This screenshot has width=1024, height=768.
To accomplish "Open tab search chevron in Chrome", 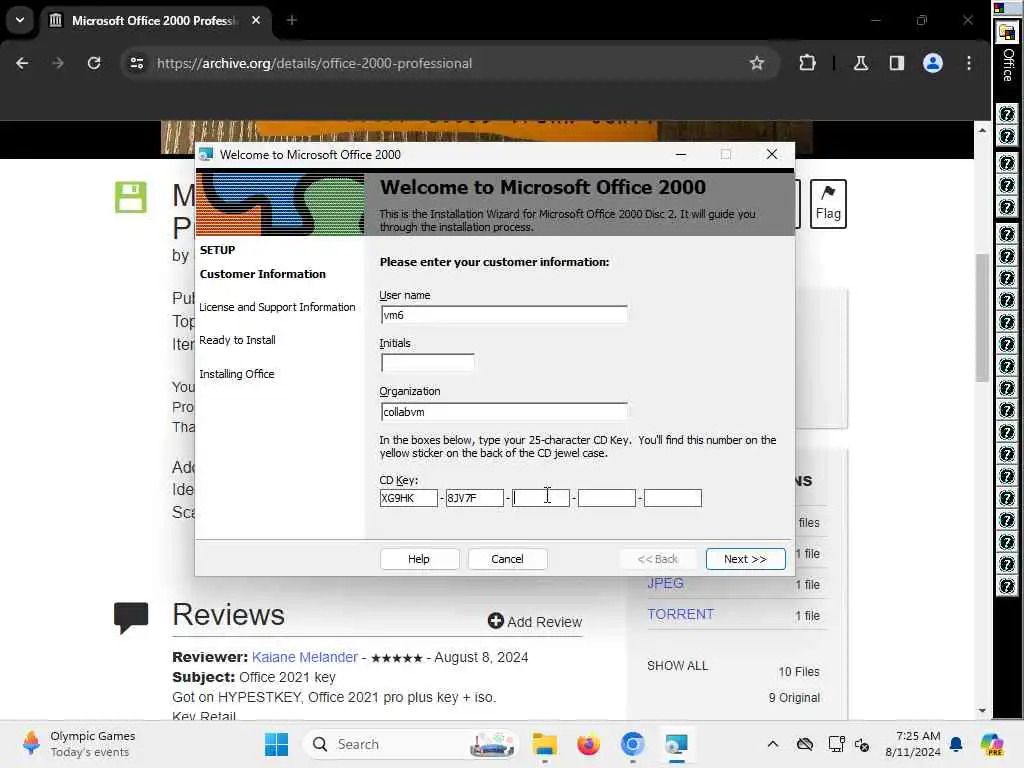I will pos(20,20).
